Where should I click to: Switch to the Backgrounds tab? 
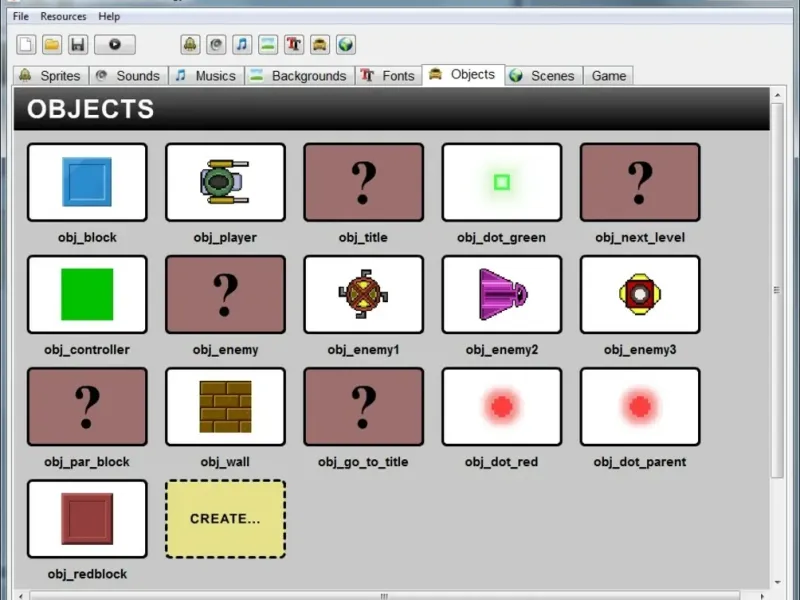coord(299,76)
